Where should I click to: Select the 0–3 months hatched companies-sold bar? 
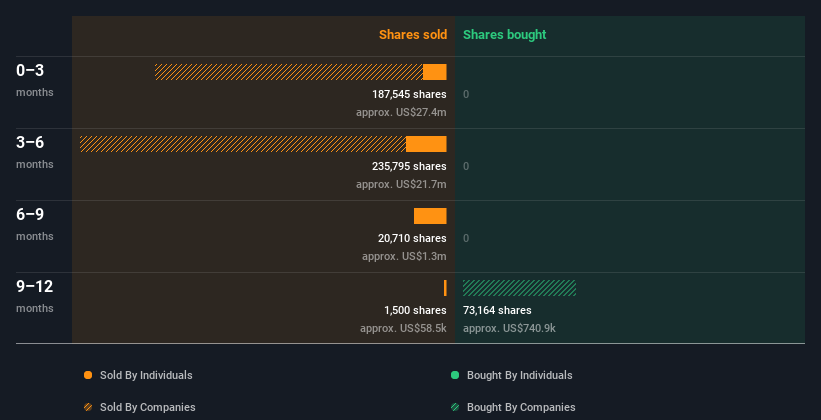pos(288,72)
